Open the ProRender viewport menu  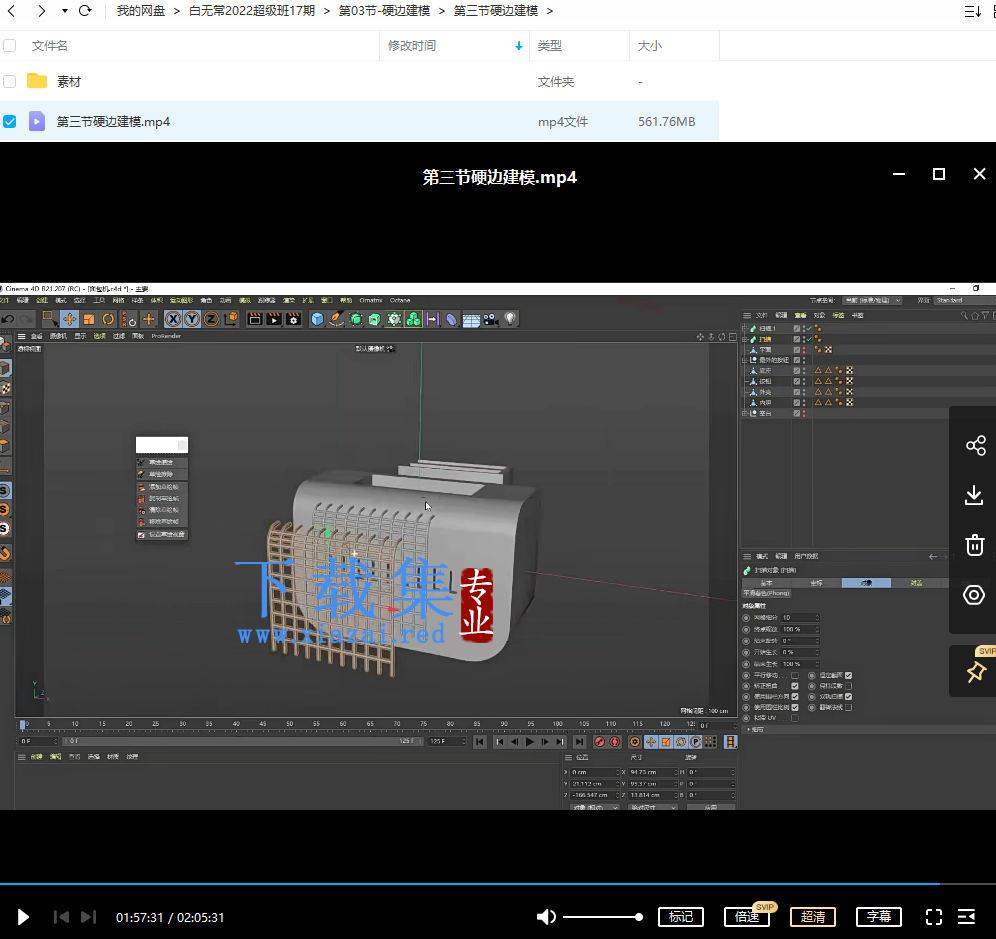(166, 336)
